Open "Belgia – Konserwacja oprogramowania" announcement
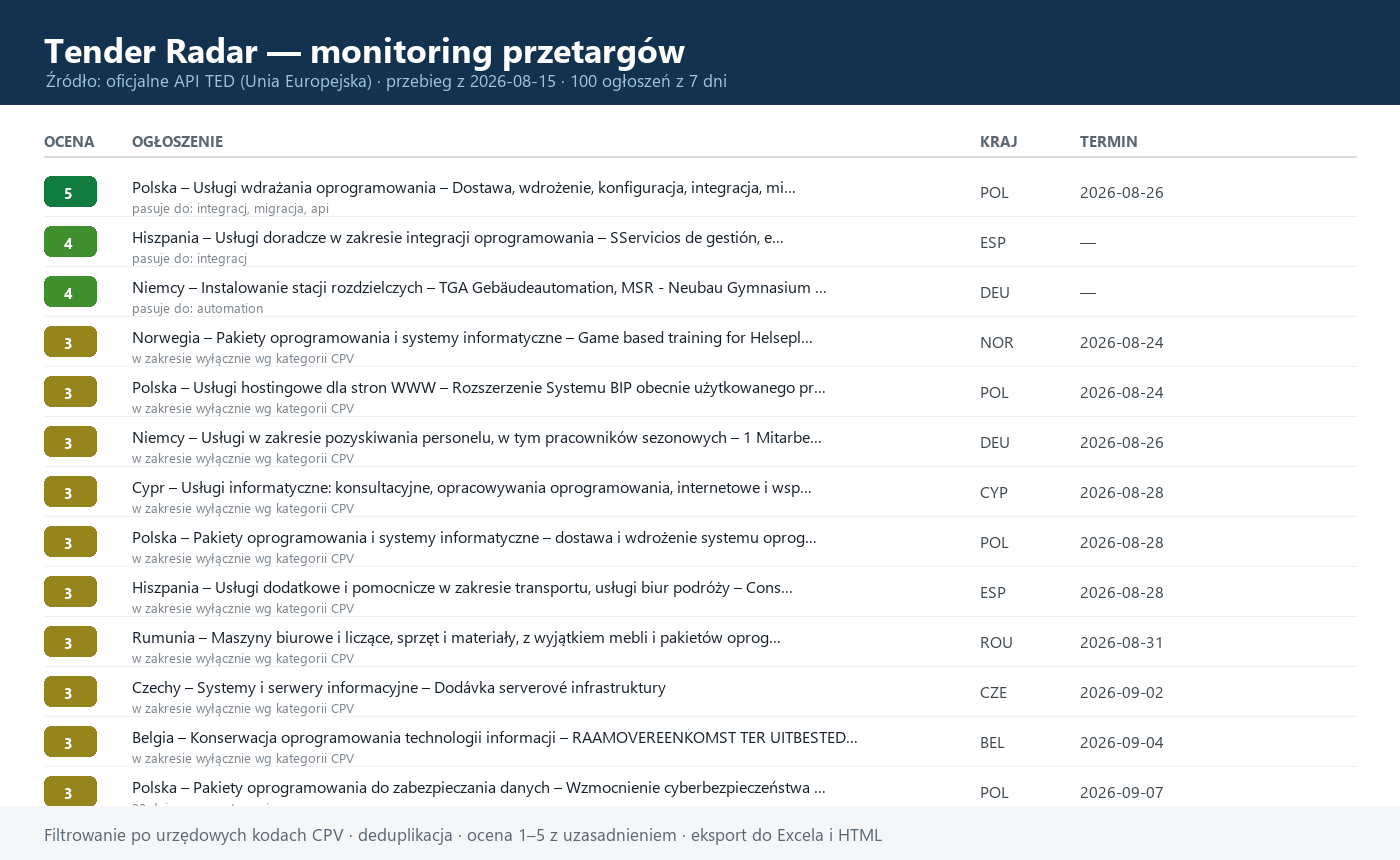 [495, 738]
